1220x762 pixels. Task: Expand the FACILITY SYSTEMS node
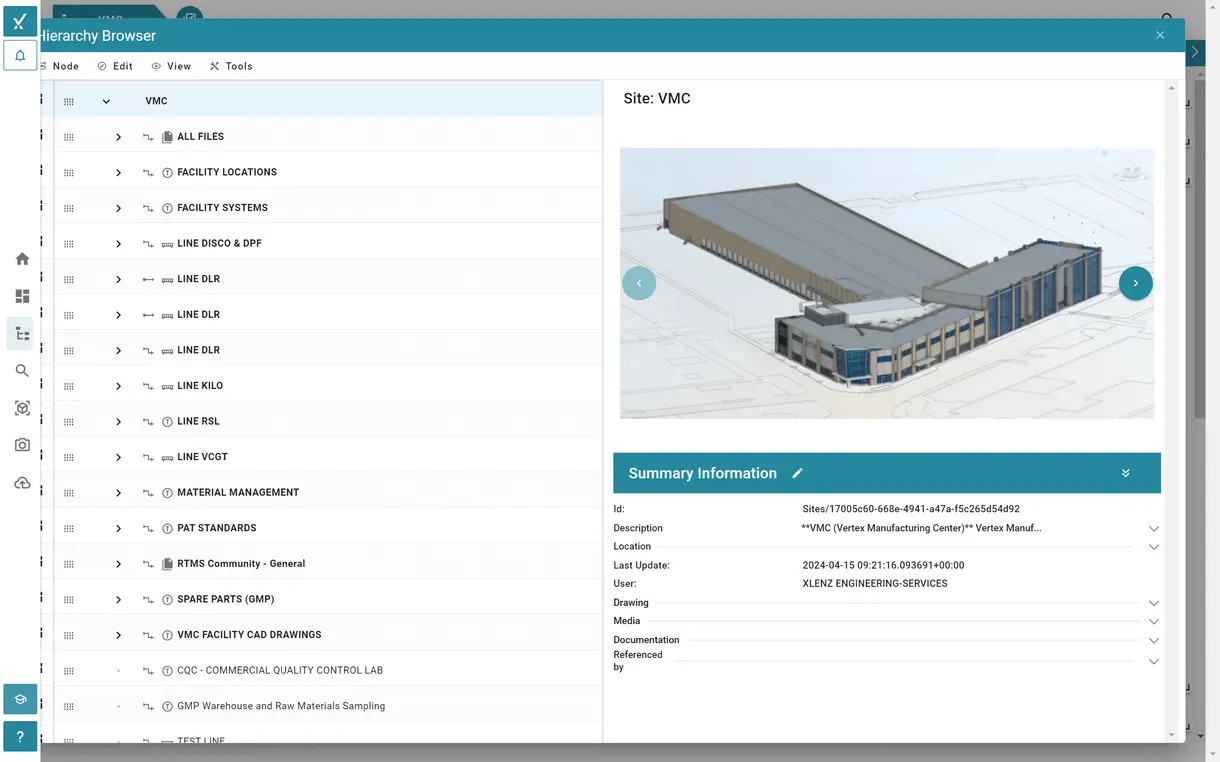118,208
